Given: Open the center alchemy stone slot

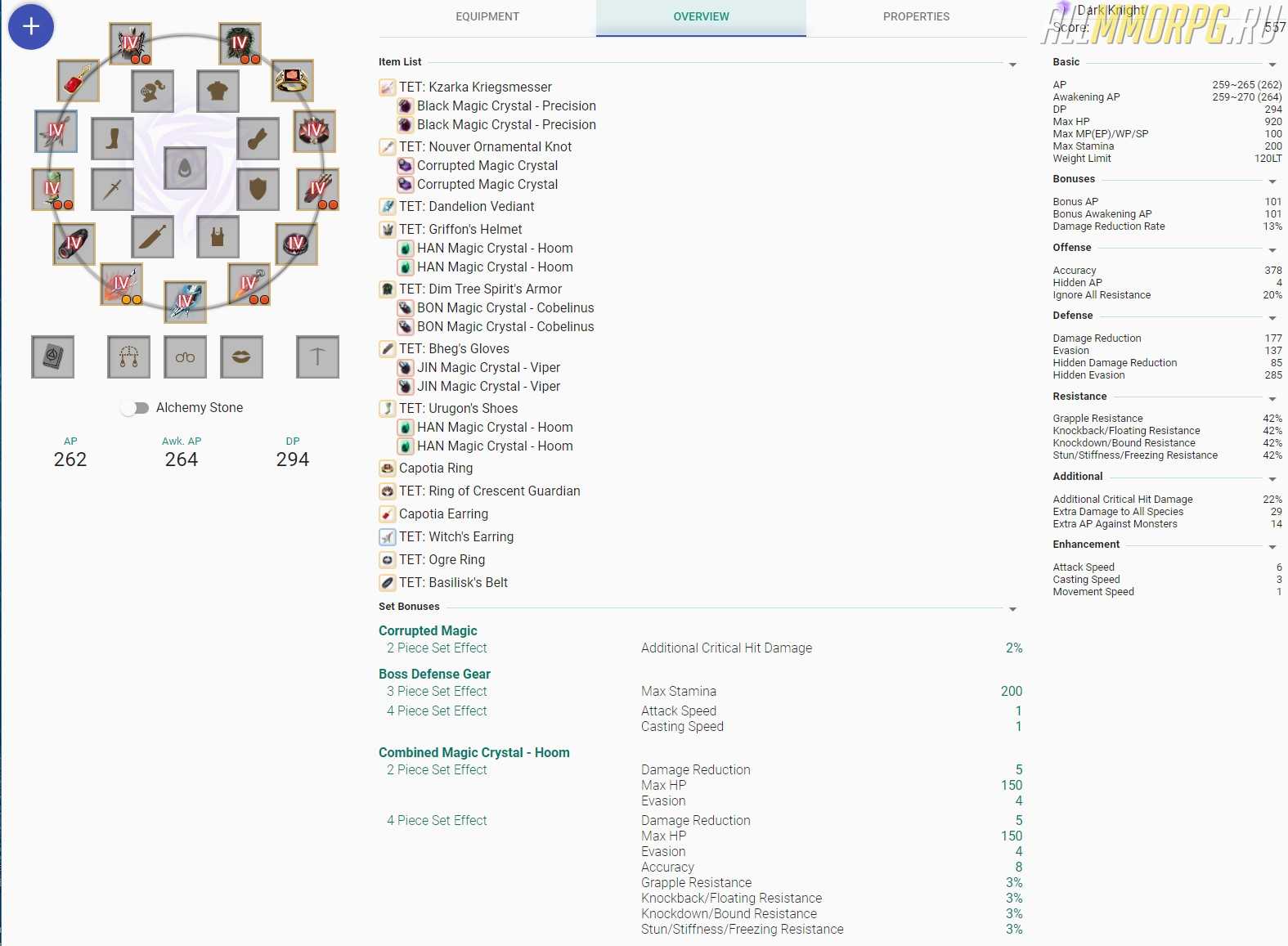Looking at the screenshot, I should (185, 168).
